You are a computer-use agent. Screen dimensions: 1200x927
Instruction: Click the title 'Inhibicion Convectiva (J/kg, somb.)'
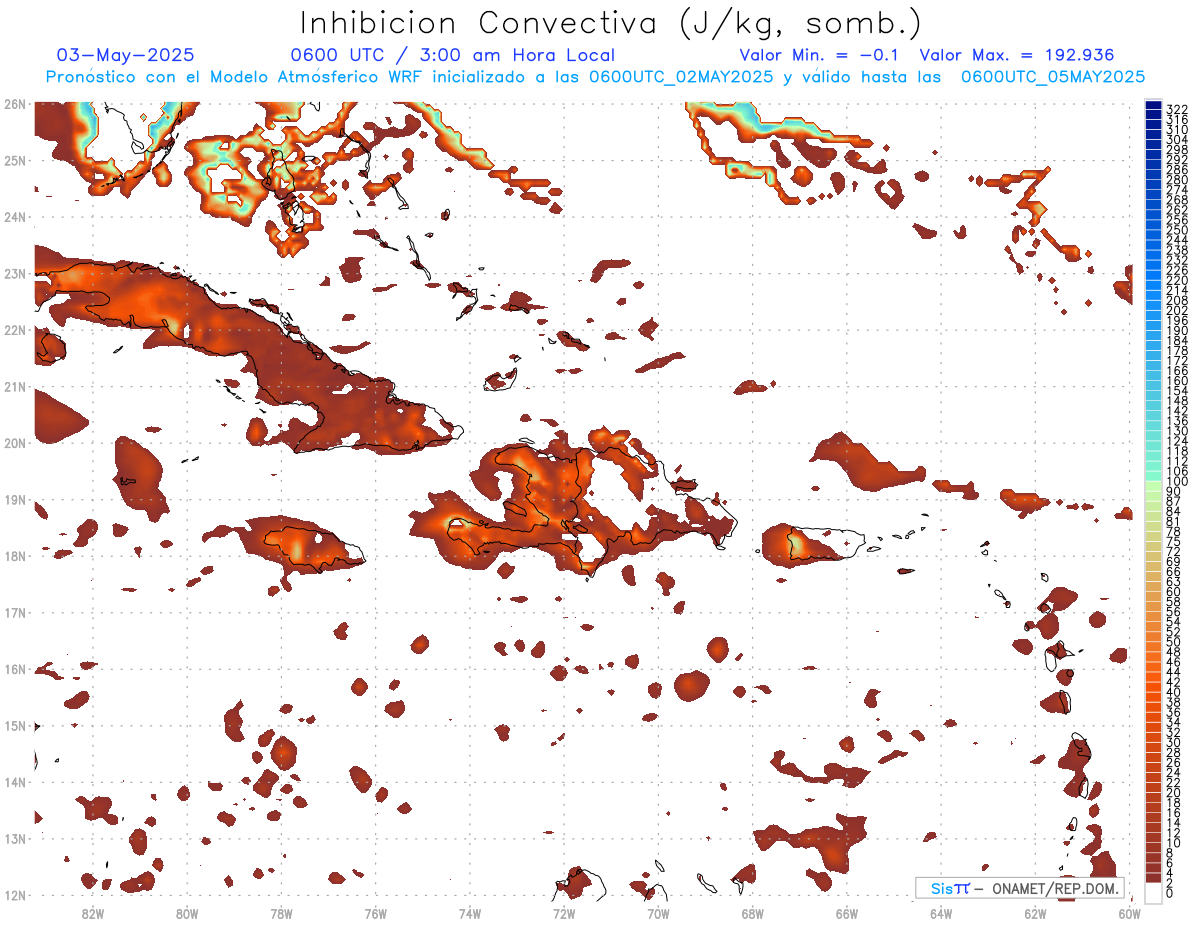click(x=611, y=23)
